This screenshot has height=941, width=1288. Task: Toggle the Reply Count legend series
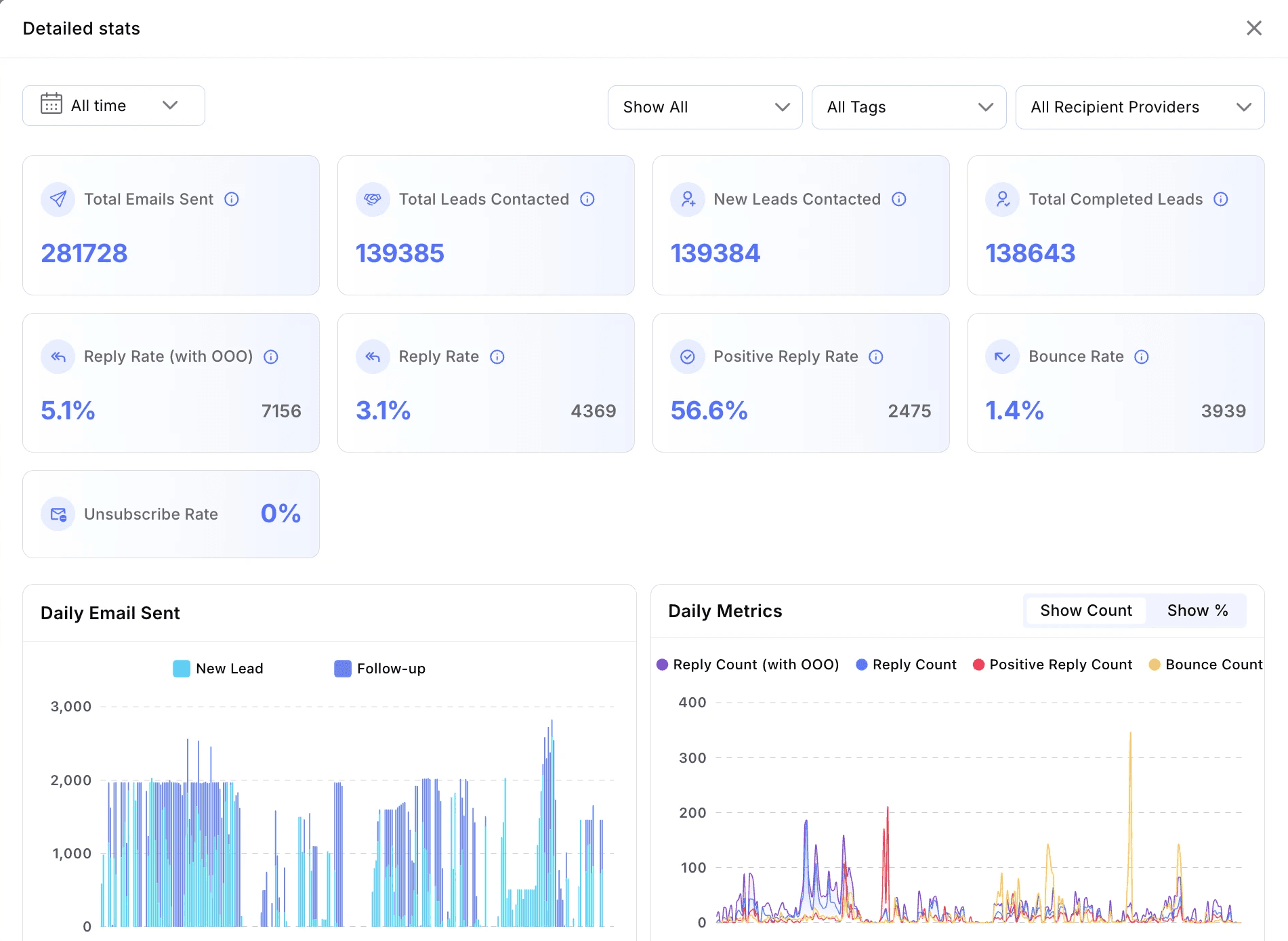pos(907,665)
